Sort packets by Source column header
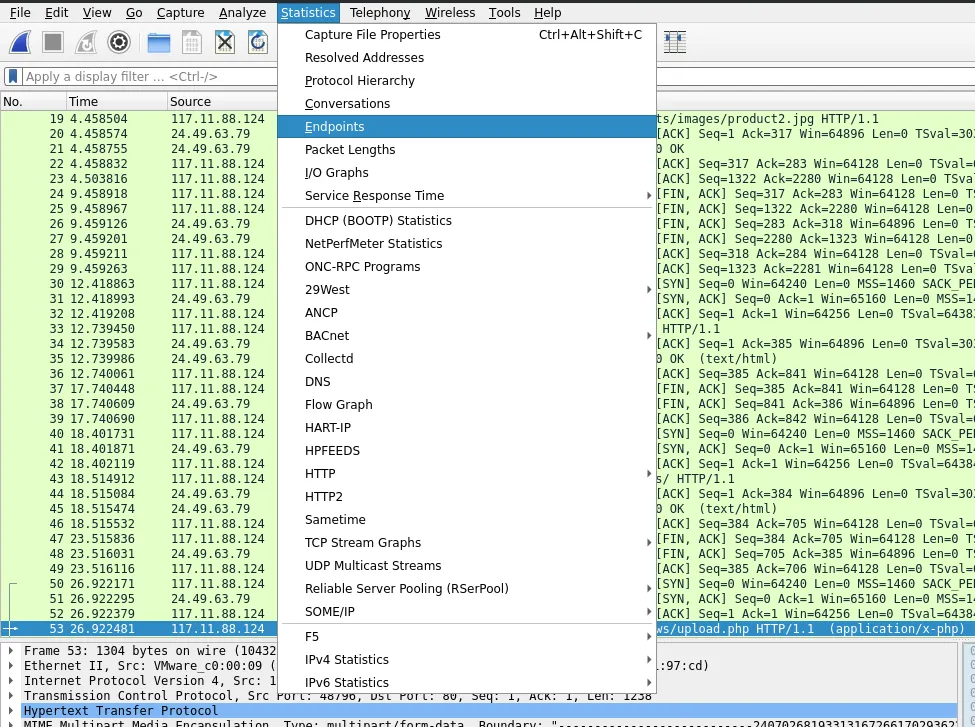 click(222, 101)
